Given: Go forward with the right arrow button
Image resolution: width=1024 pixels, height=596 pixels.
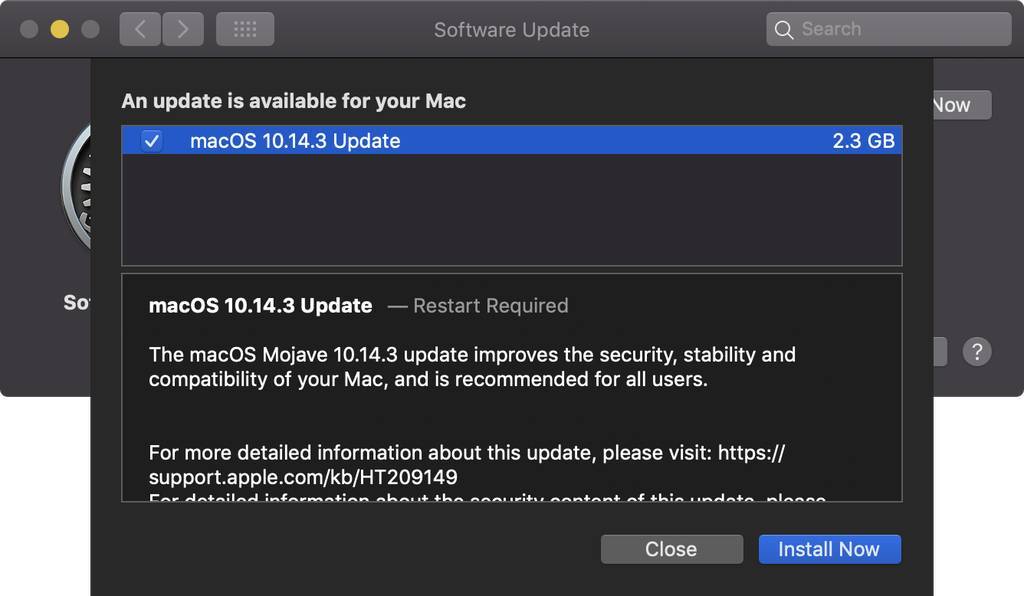Looking at the screenshot, I should pos(183,29).
